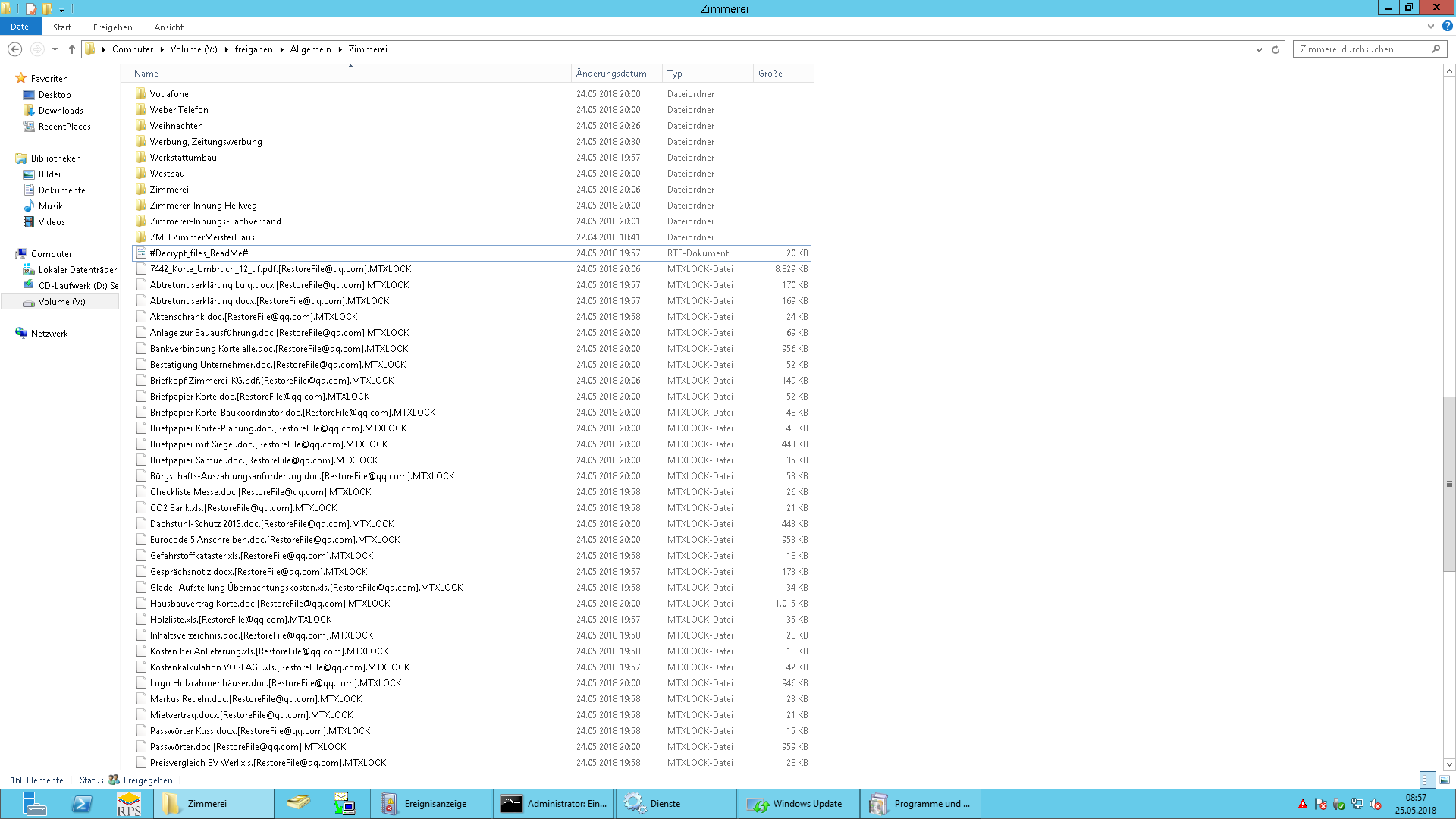Switch to the Freigeben ribbon tab
The height and width of the screenshot is (819, 1456).
click(112, 27)
